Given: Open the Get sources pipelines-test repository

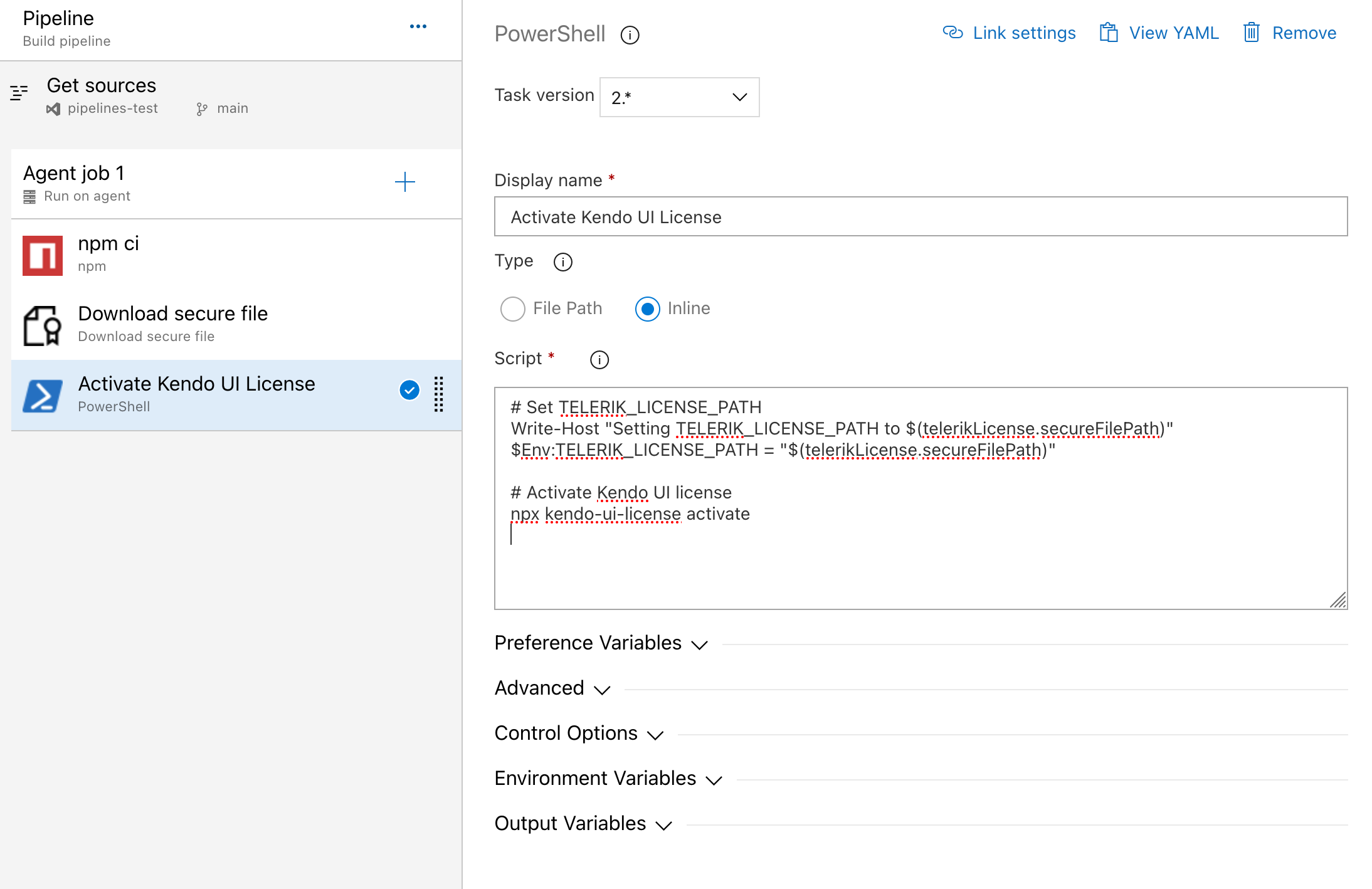Looking at the screenshot, I should click(112, 108).
